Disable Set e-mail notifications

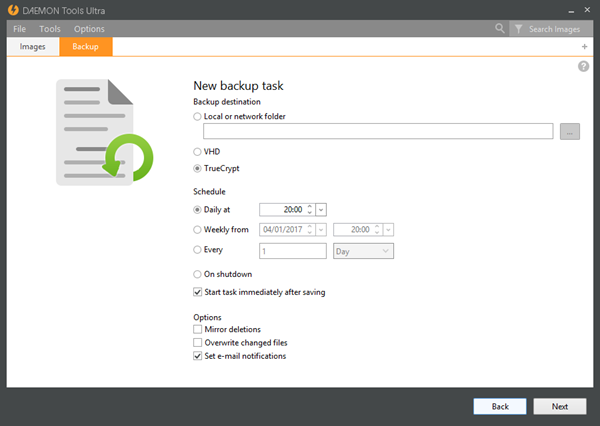point(197,356)
